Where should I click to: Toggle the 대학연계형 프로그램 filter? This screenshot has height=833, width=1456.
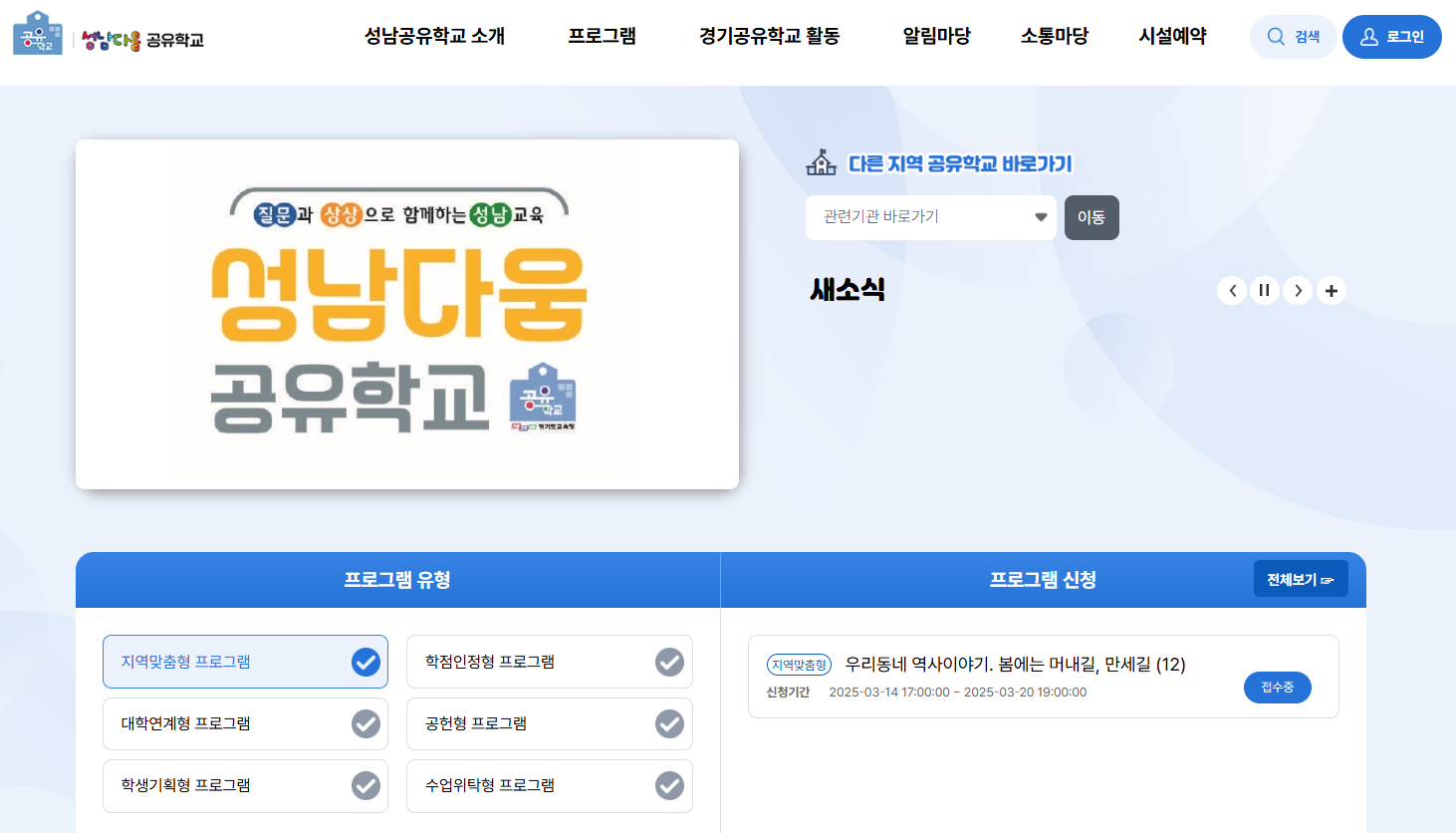245,723
